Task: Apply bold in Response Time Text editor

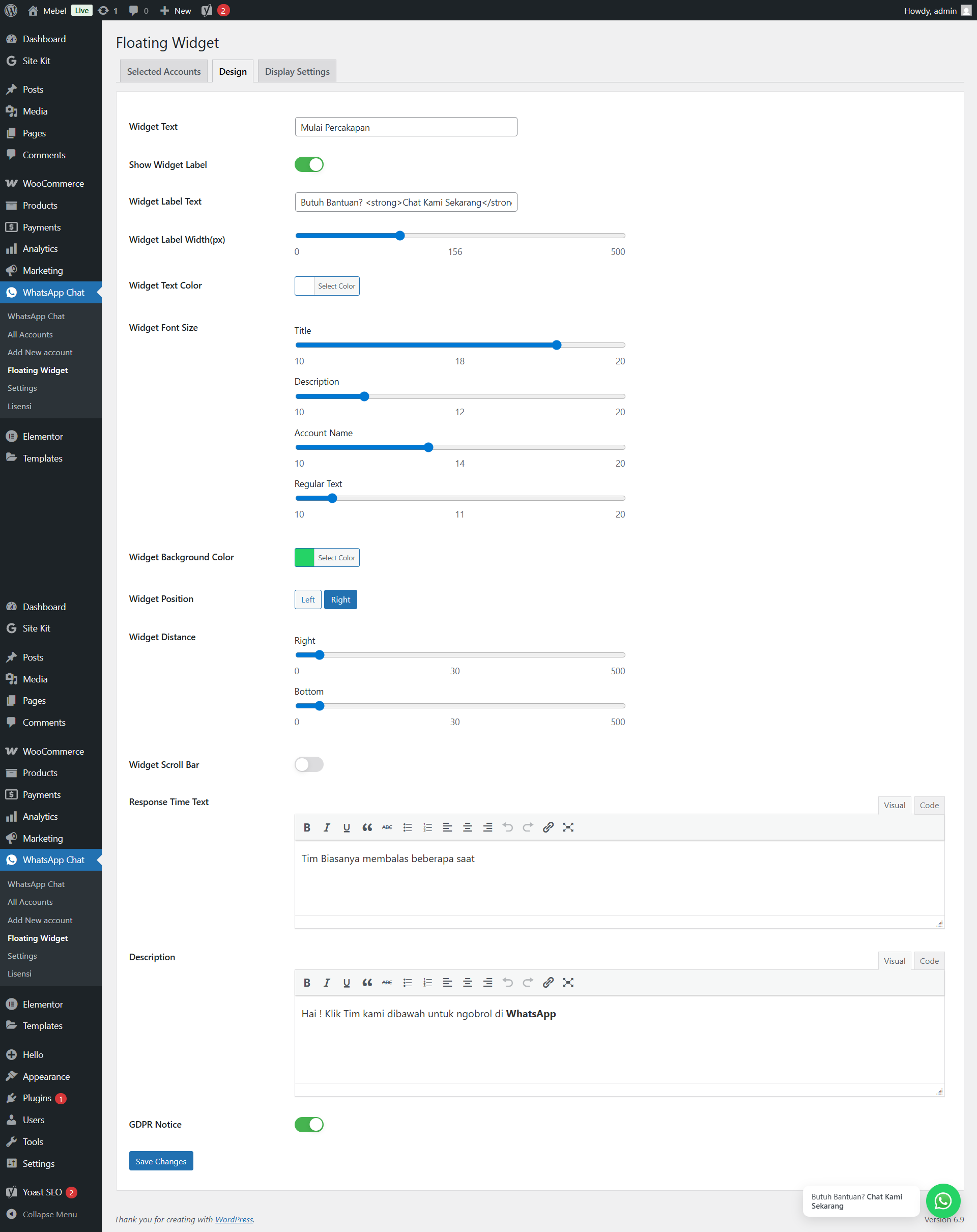Action: [x=307, y=827]
